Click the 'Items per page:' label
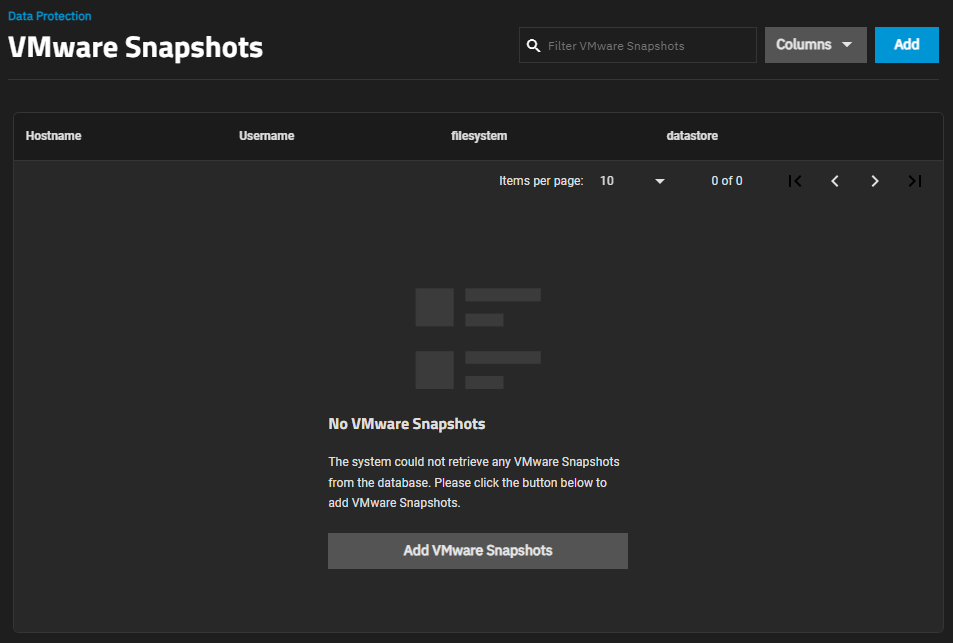This screenshot has width=953, height=643. coord(541,181)
